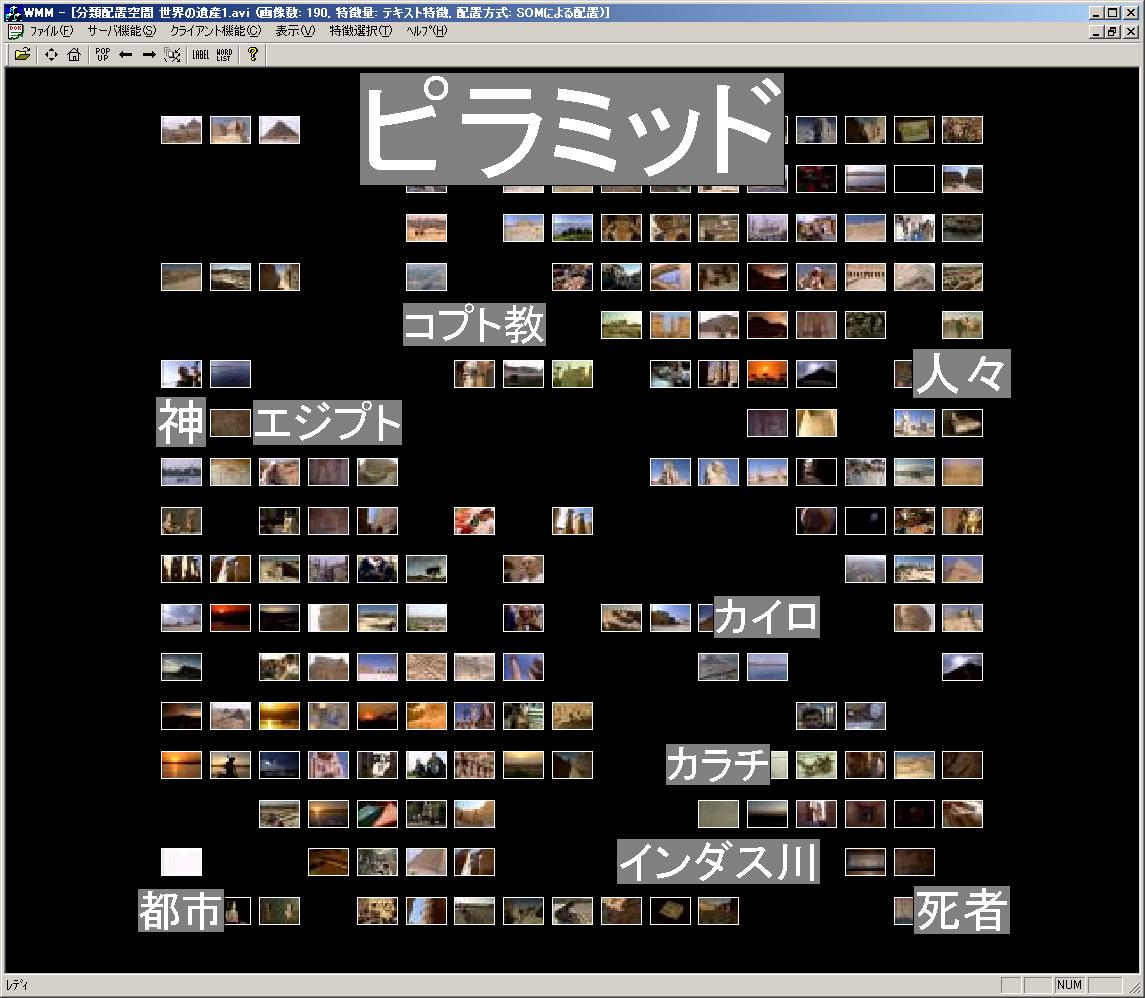Screen dimensions: 1145x998
Task: Click the four-way move arrows icon
Action: (51, 55)
